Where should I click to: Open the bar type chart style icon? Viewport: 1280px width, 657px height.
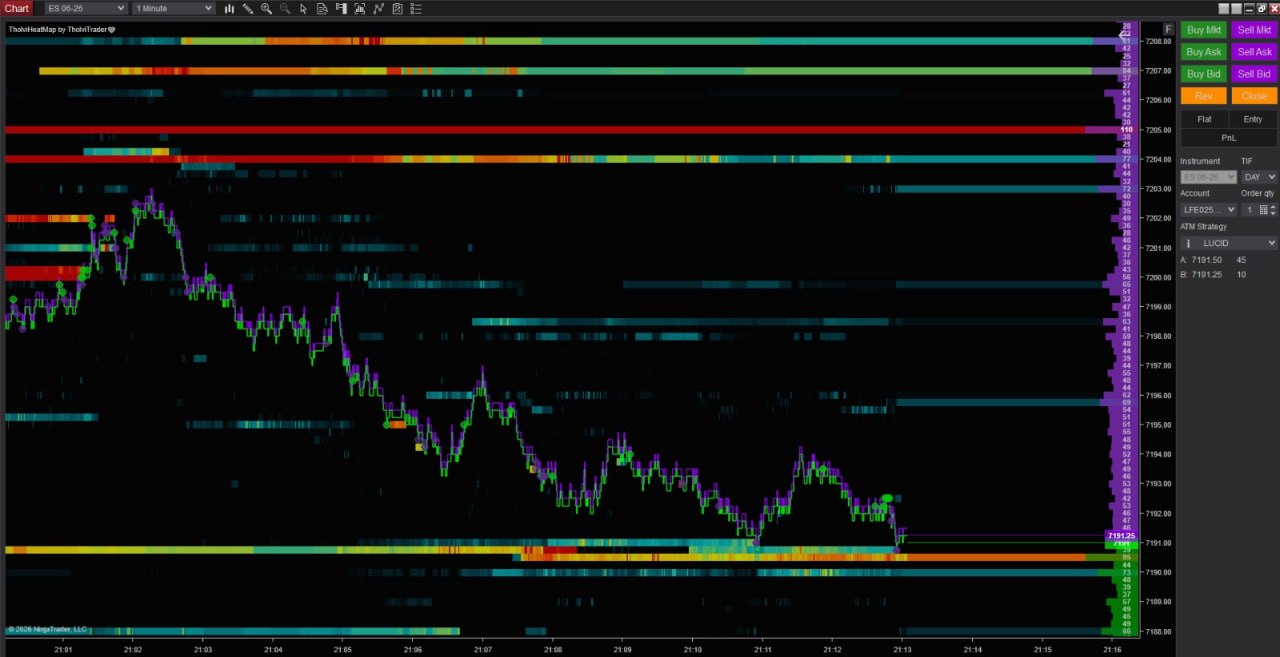click(229, 8)
